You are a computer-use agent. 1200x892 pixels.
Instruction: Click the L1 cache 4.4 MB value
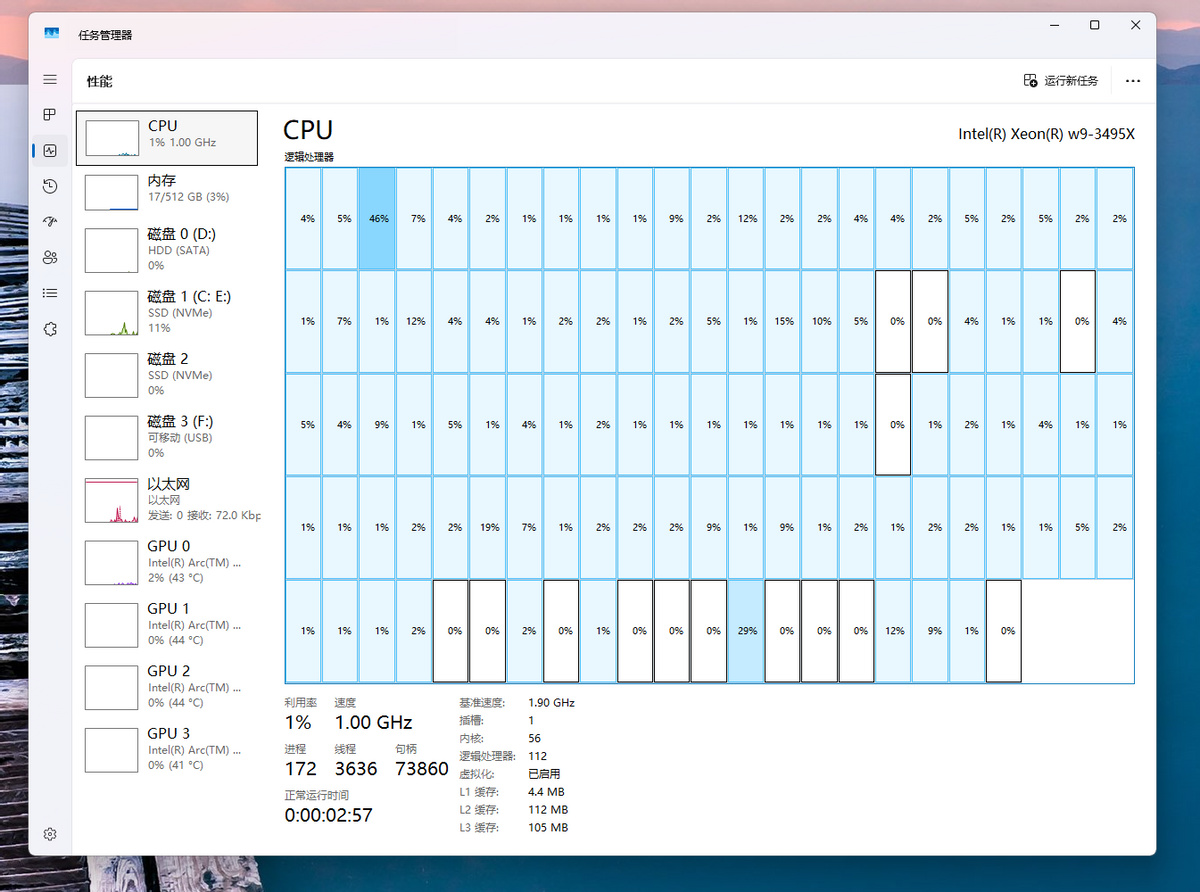click(546, 792)
